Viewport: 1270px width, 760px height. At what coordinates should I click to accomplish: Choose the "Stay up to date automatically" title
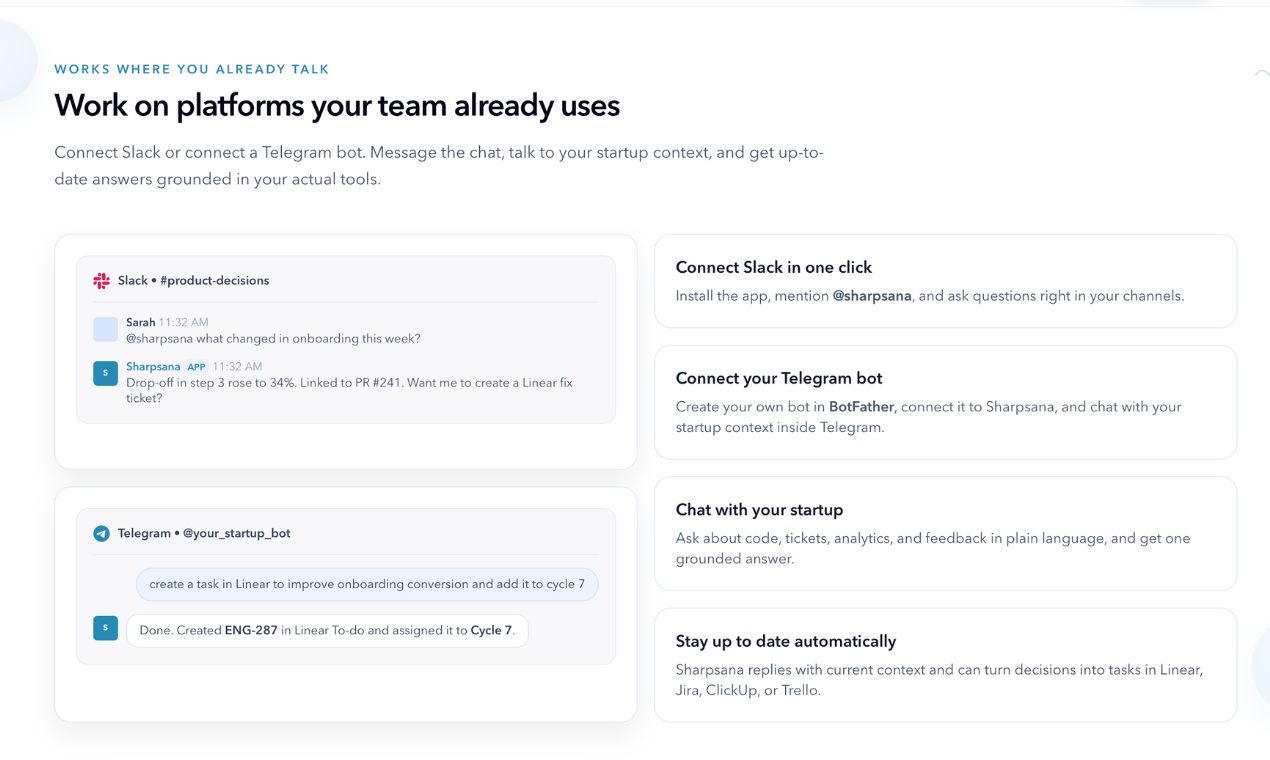coord(785,641)
